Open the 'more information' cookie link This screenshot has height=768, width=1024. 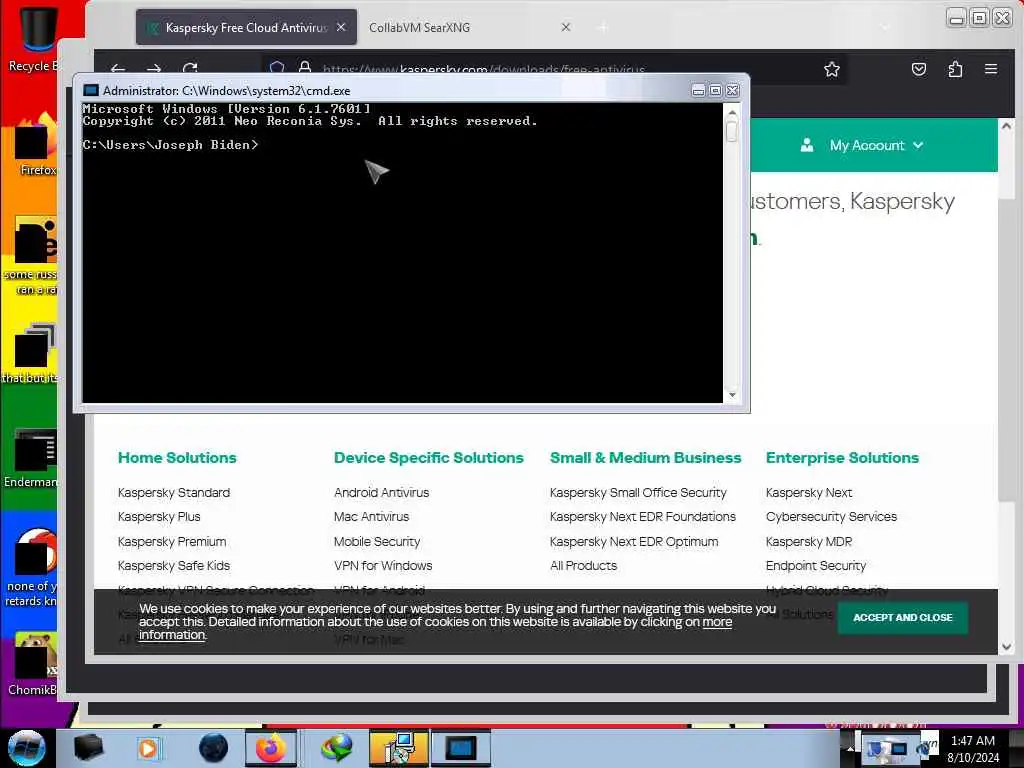(x=716, y=622)
